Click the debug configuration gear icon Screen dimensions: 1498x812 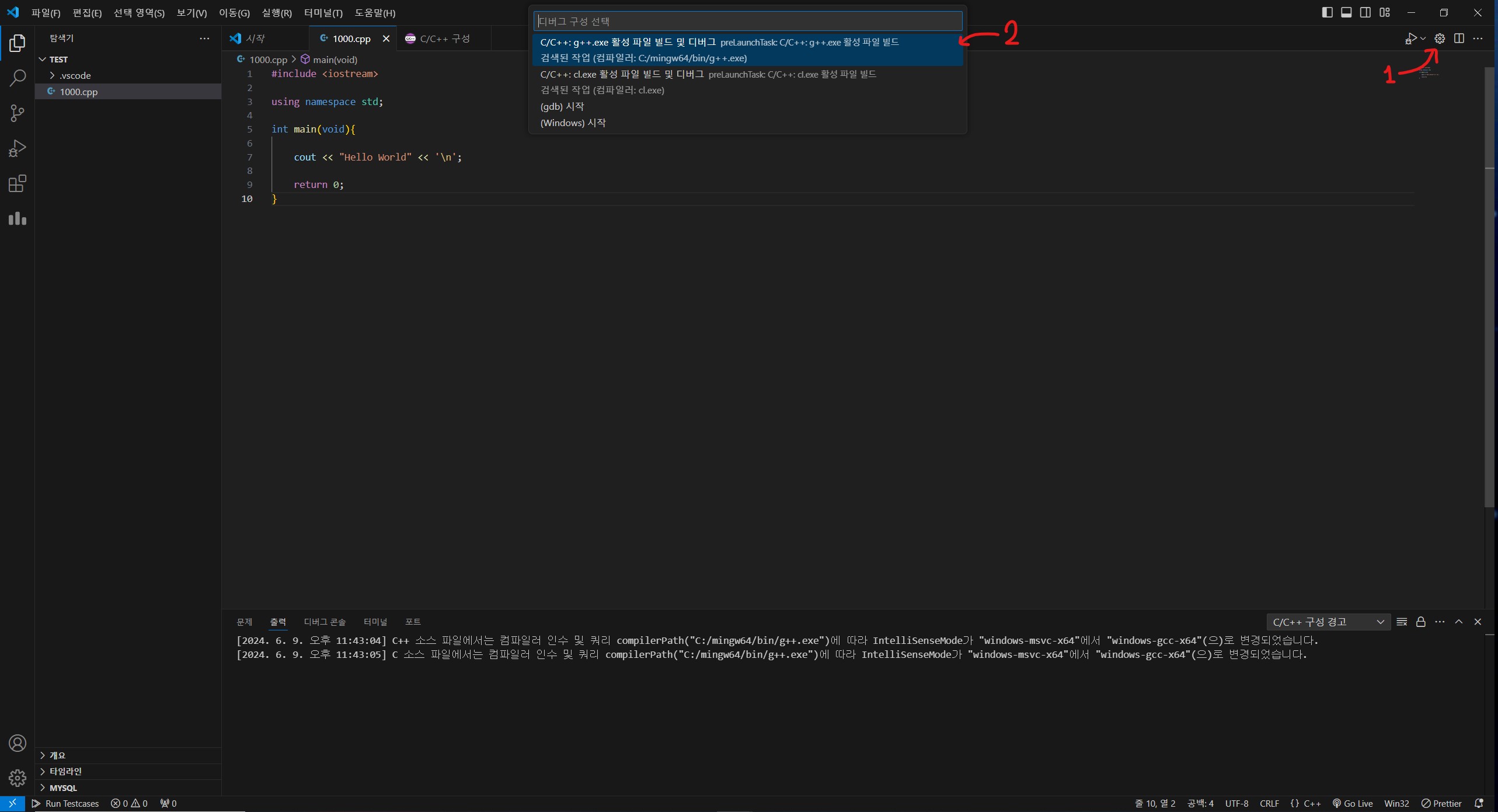point(1440,39)
